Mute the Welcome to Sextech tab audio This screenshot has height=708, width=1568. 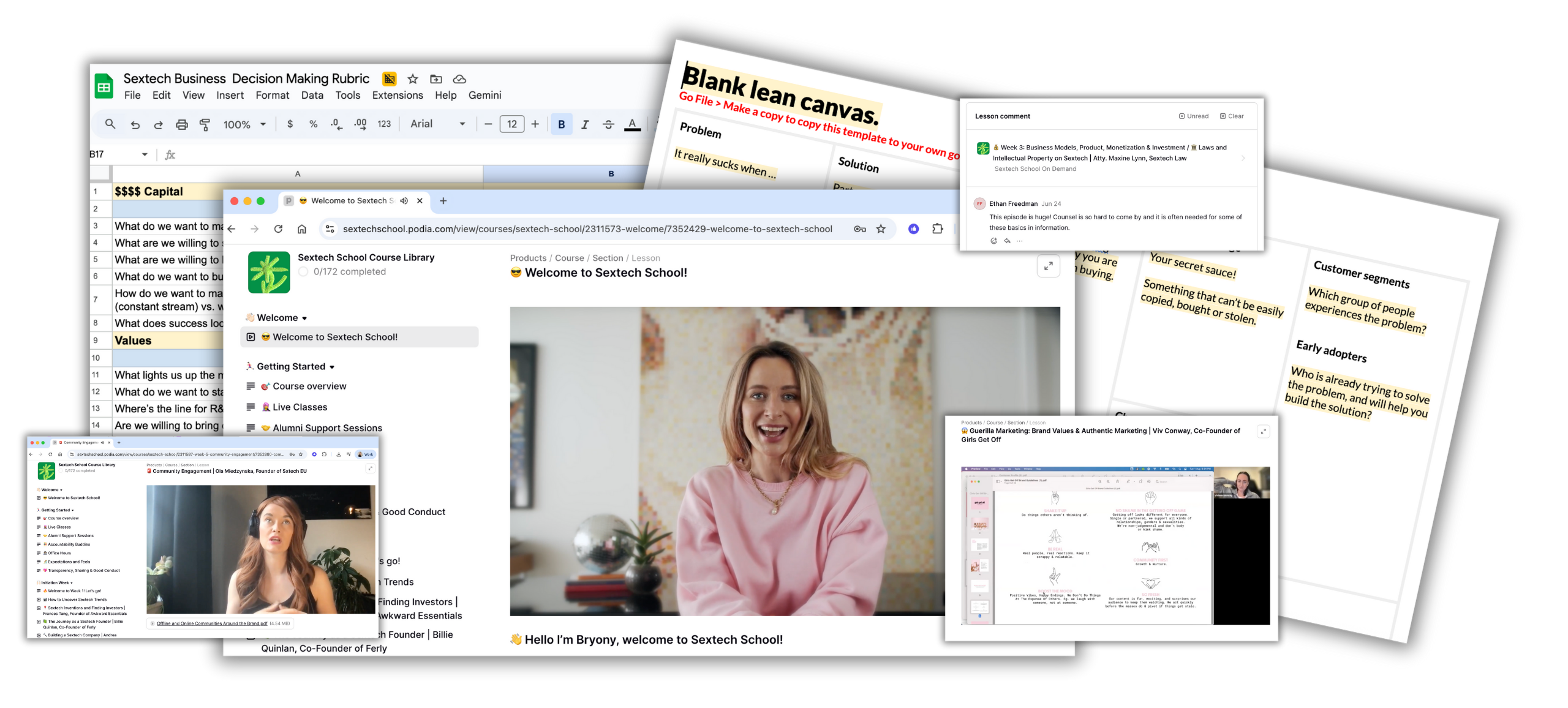pos(404,201)
